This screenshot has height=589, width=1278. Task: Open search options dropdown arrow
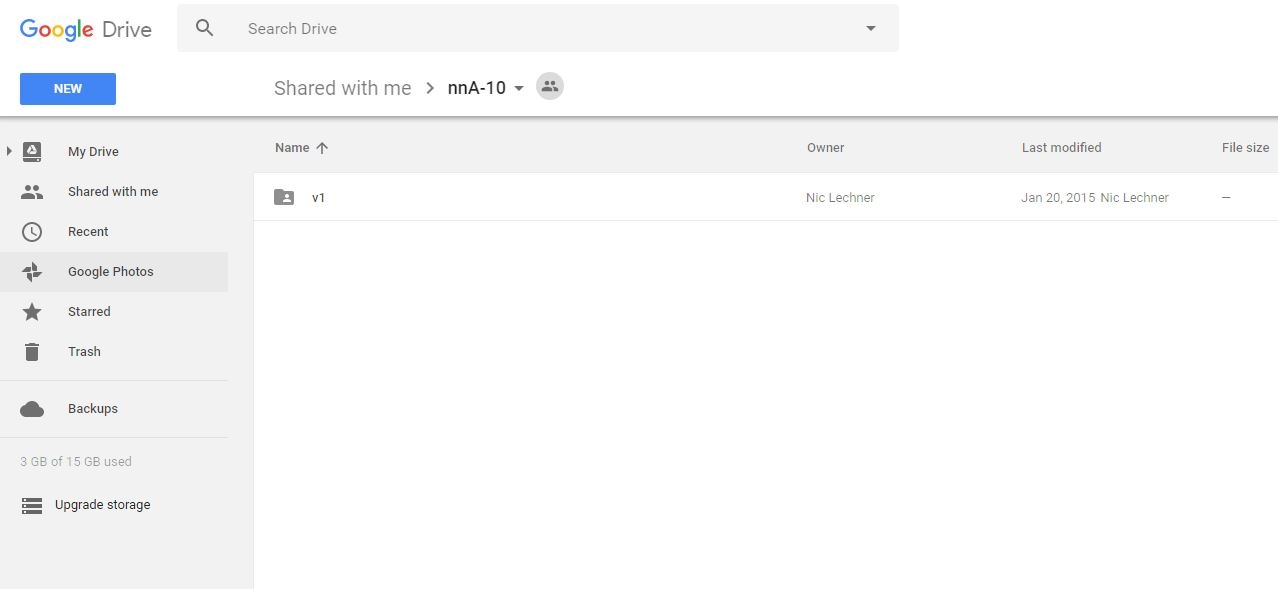[x=870, y=28]
